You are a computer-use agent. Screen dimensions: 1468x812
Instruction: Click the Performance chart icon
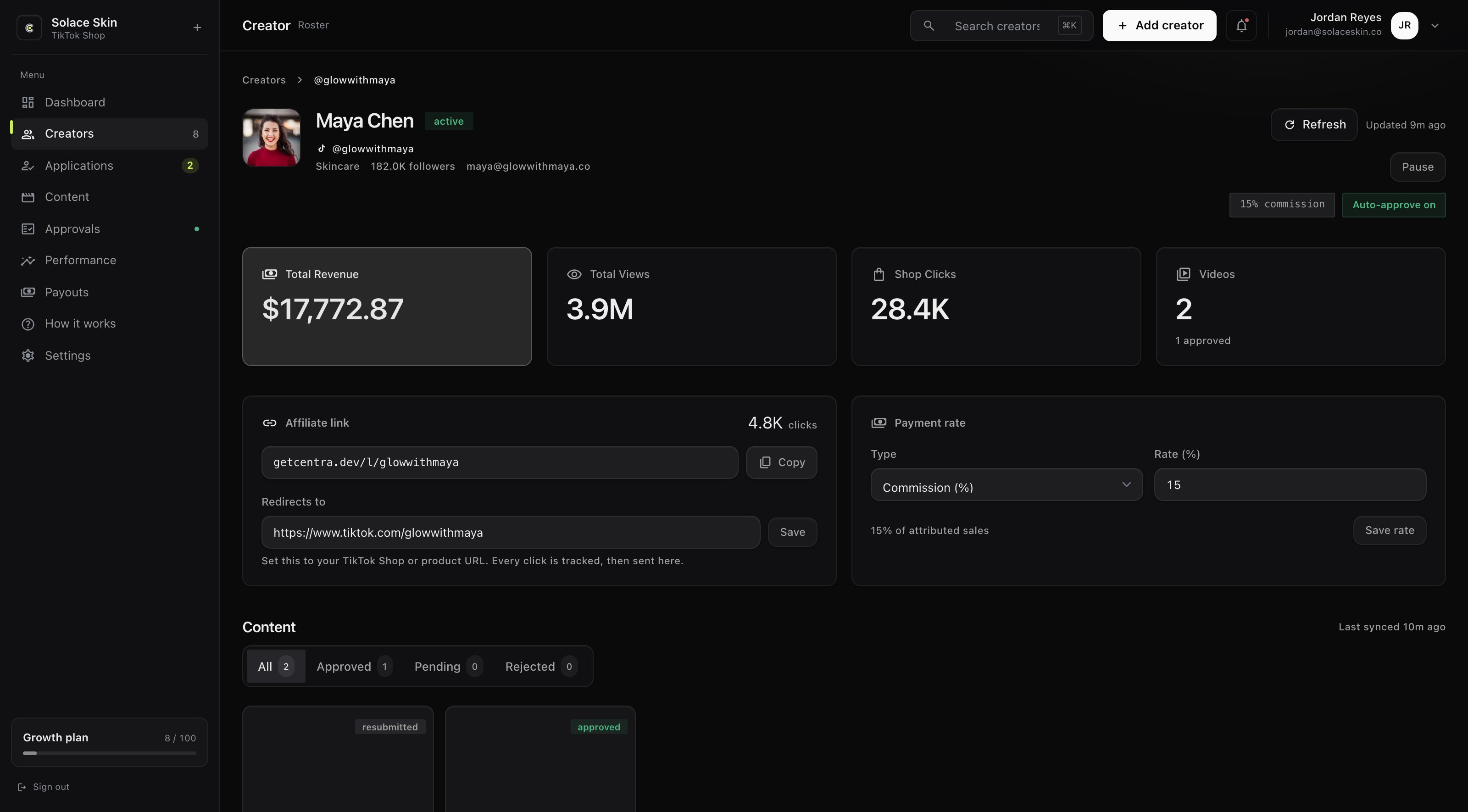[28, 261]
